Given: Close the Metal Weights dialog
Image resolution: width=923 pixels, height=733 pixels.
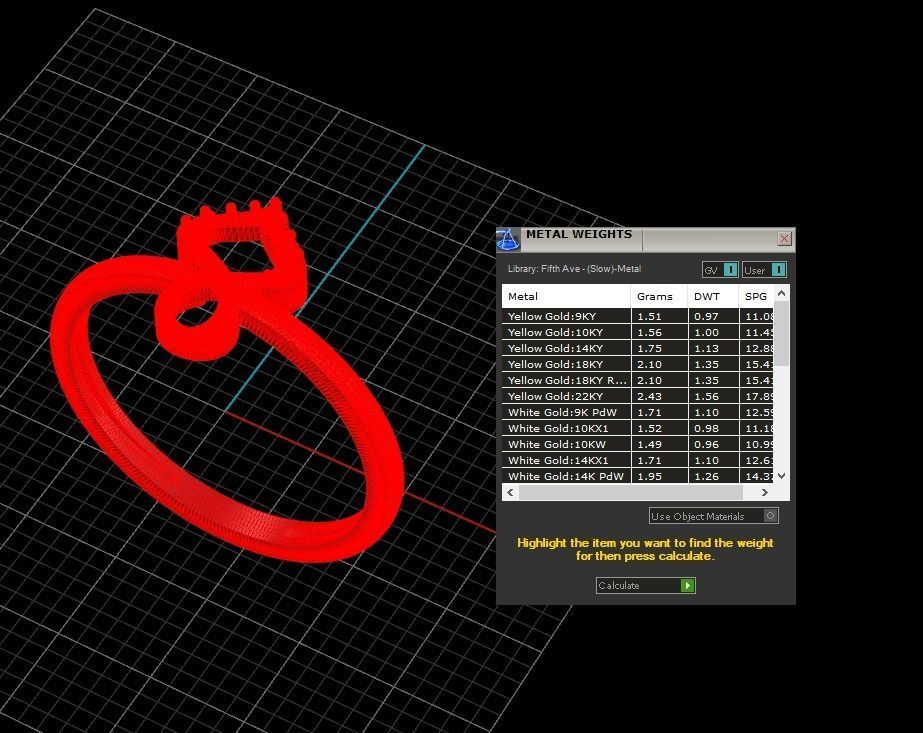Looking at the screenshot, I should click(784, 238).
